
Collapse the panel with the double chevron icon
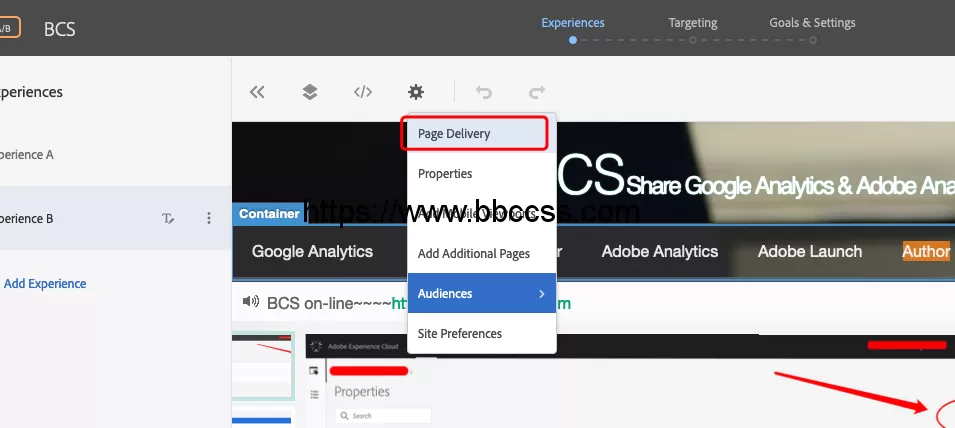pyautogui.click(x=257, y=92)
